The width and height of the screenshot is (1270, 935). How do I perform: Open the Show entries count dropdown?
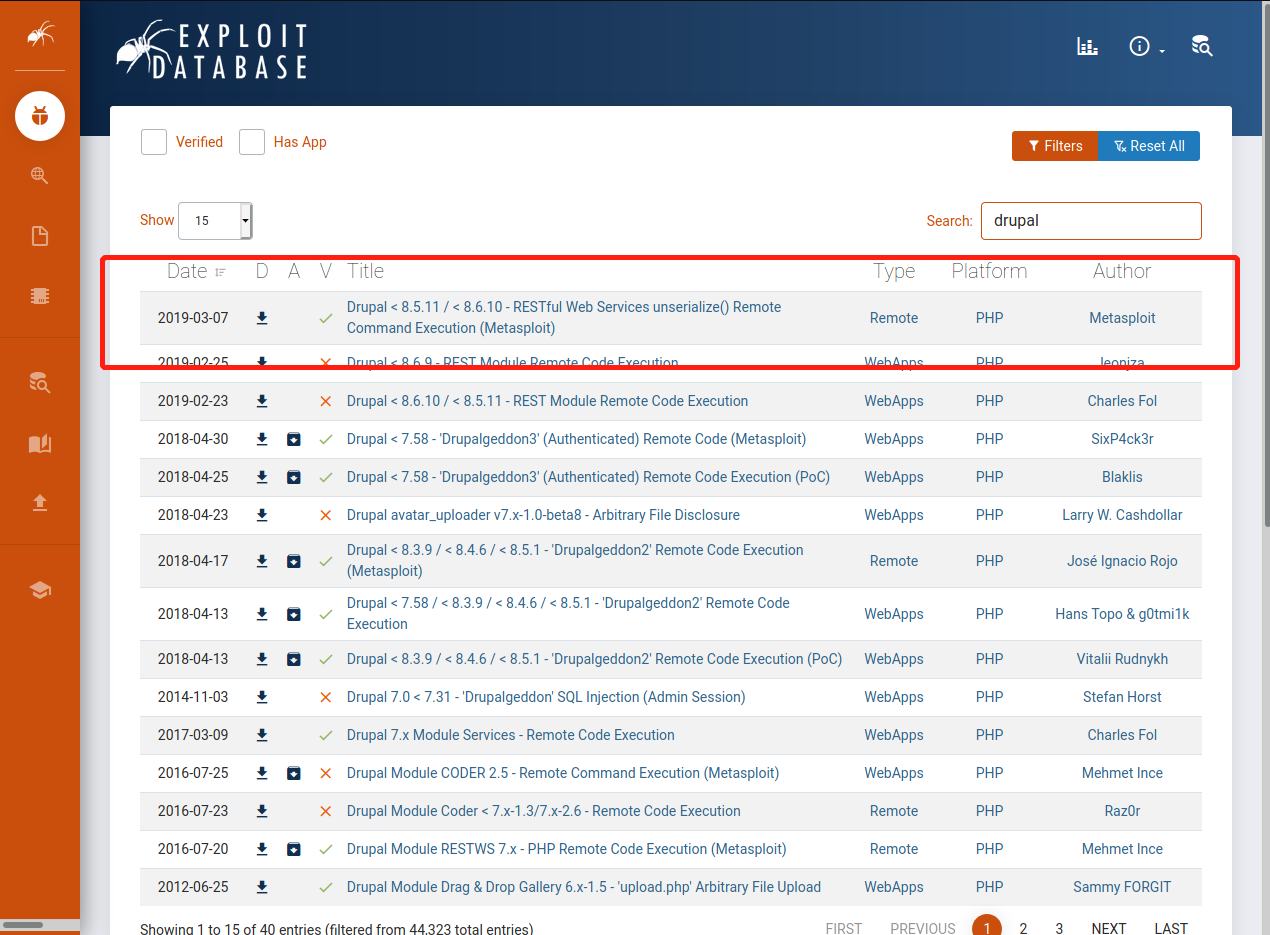tap(215, 220)
